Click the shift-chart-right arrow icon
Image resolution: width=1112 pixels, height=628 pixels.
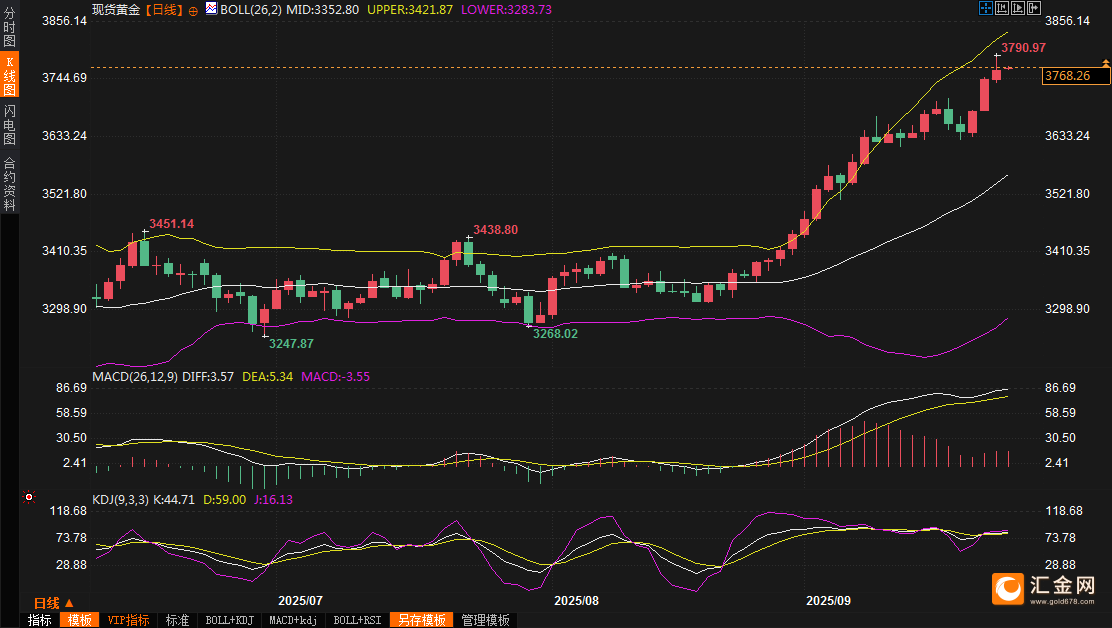[1033, 8]
